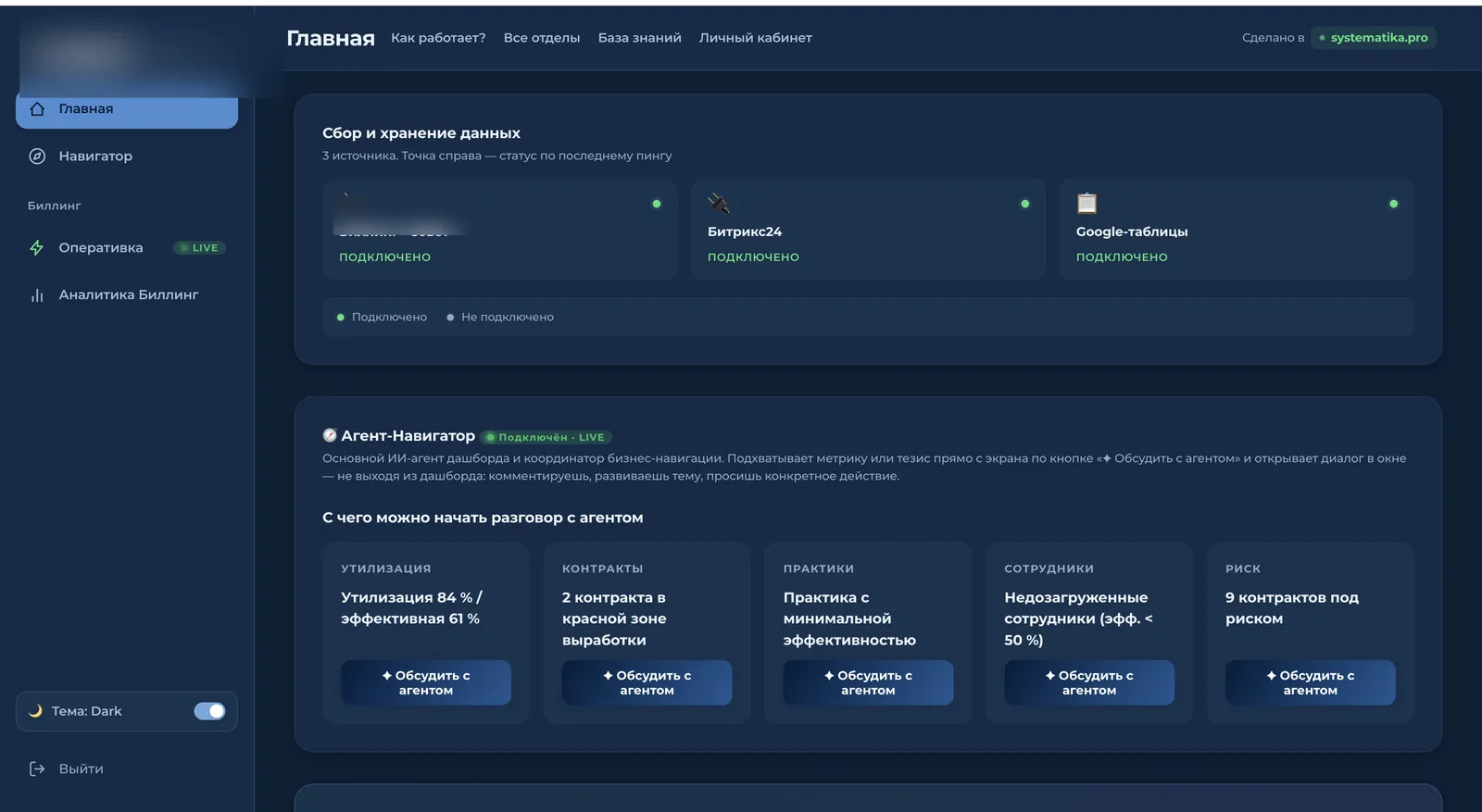Open the Все отделы top menu item
The image size is (1482, 812).
pyautogui.click(x=542, y=38)
